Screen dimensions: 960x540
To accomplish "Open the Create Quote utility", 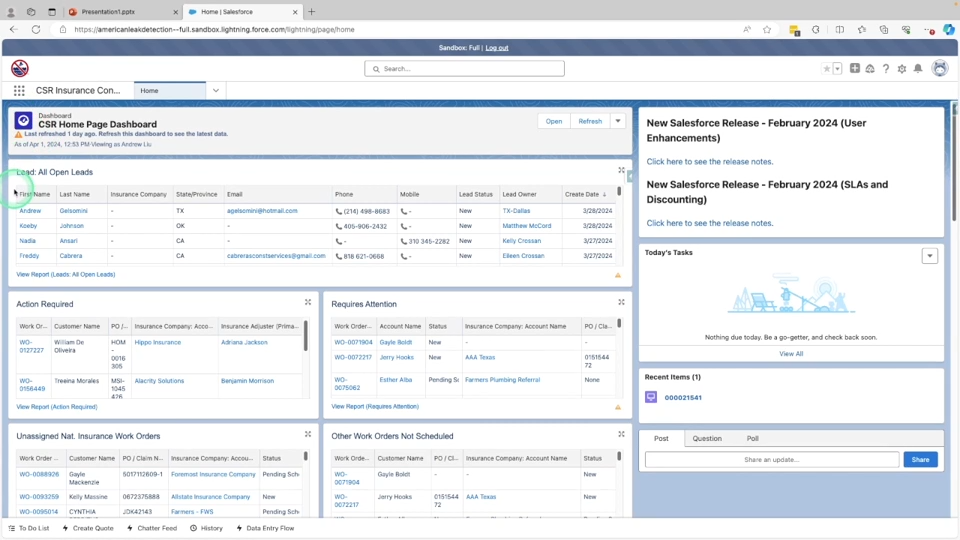I will [x=88, y=528].
